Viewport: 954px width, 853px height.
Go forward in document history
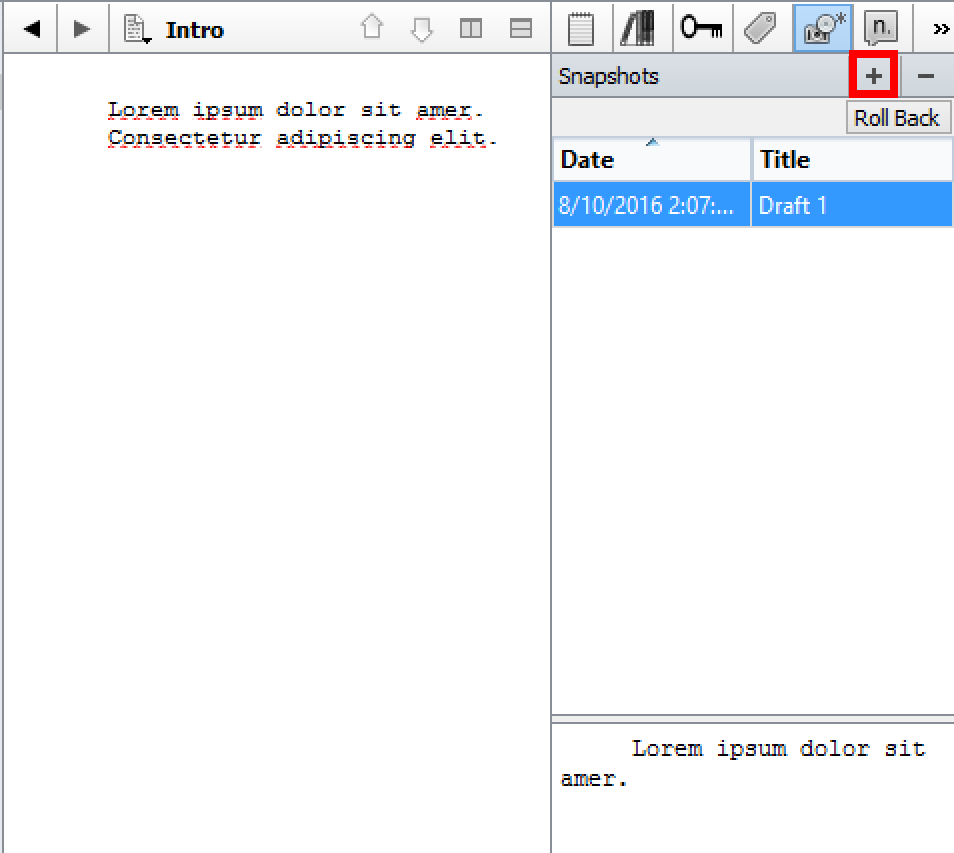pos(82,29)
